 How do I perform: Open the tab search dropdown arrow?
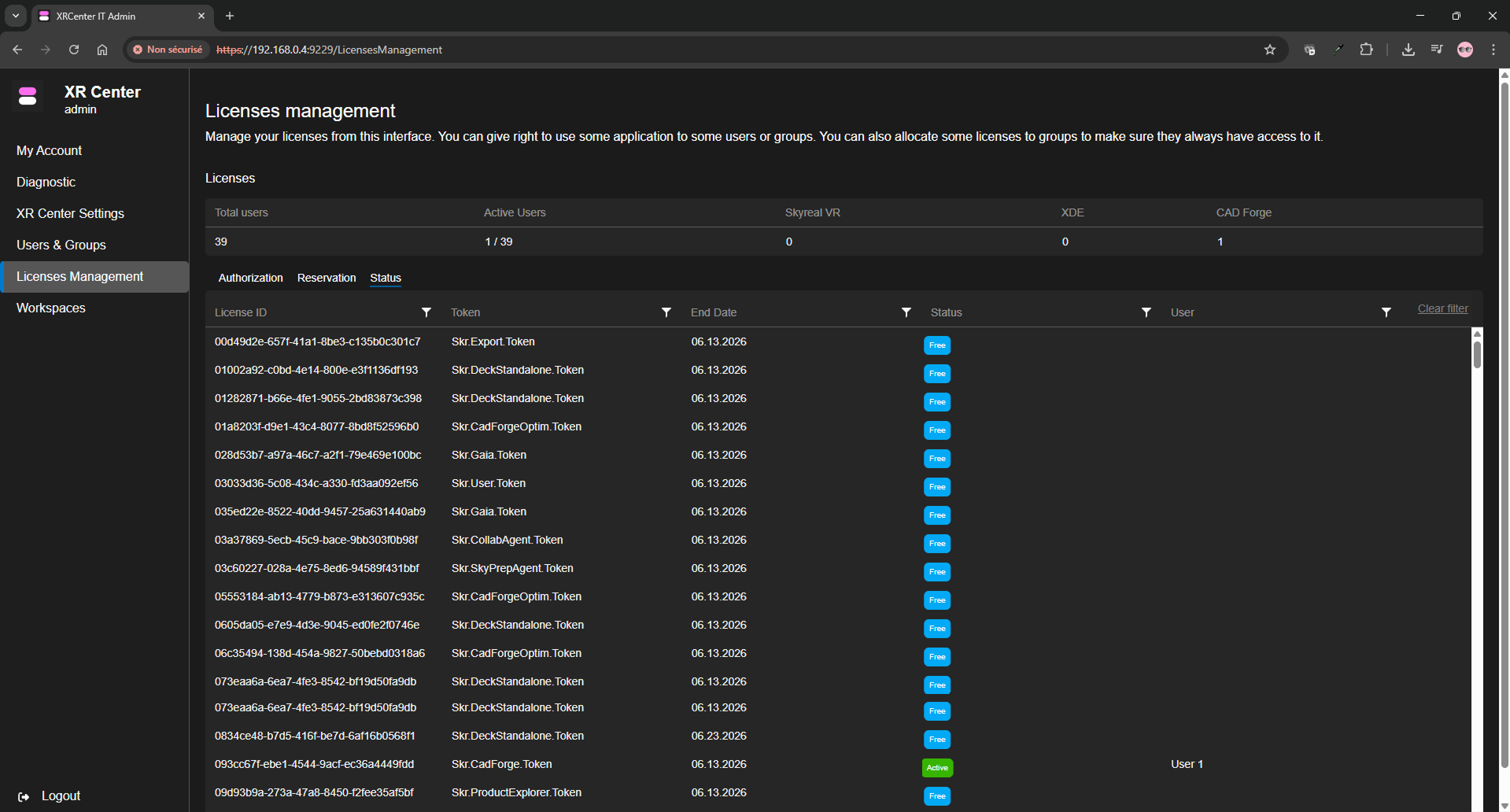[16, 16]
